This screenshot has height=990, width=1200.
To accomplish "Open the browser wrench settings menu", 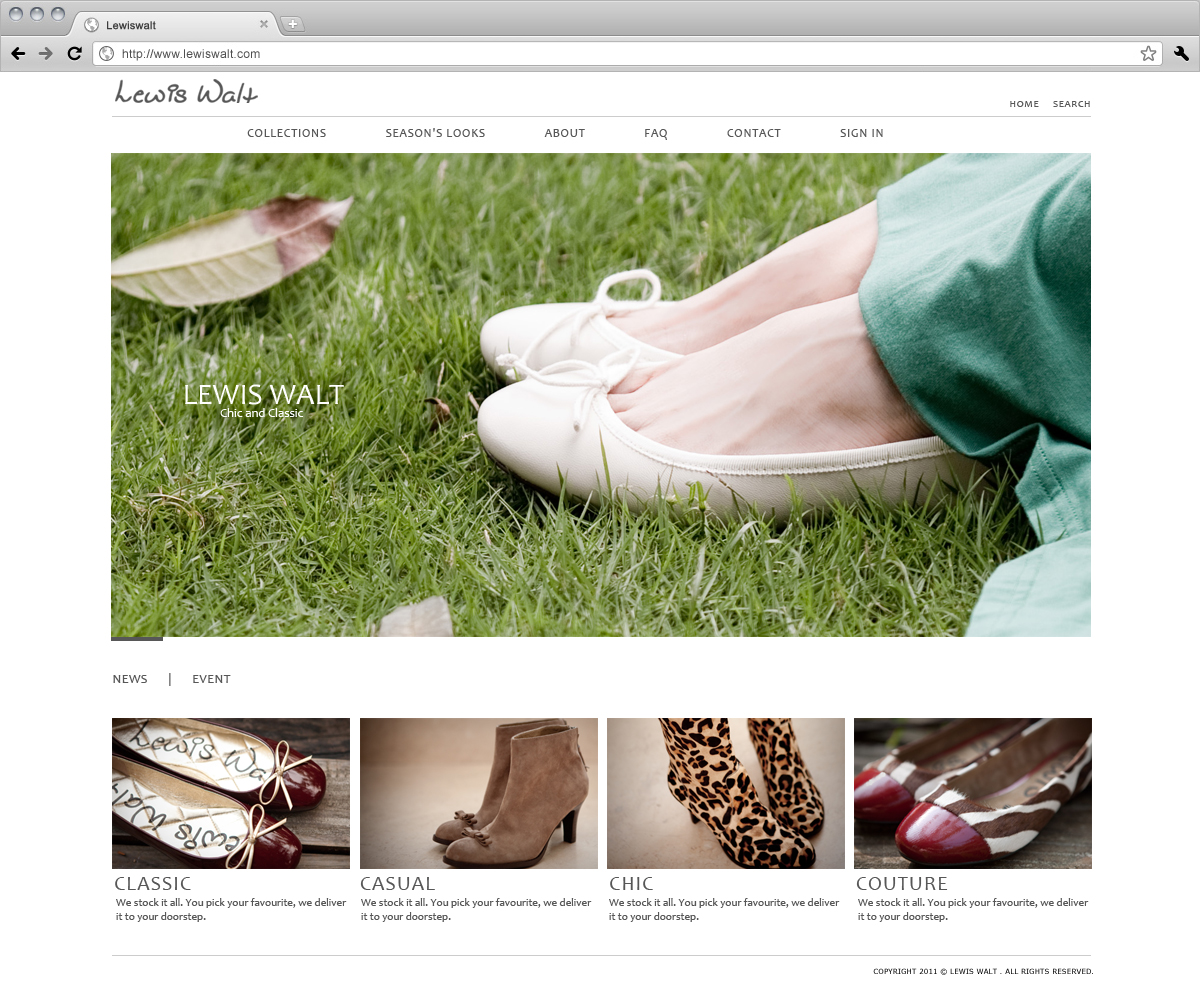I will (x=1181, y=54).
